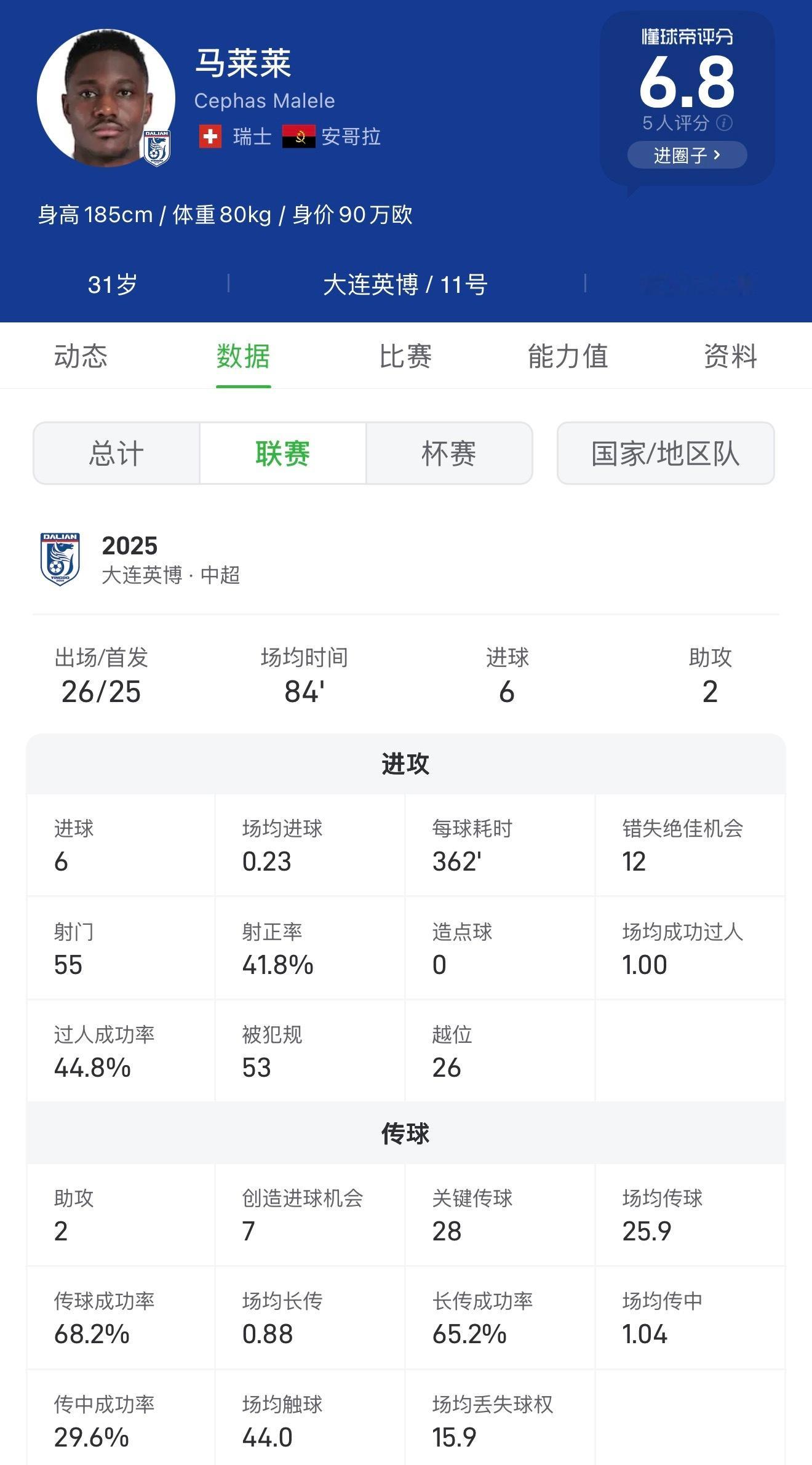The image size is (812, 1465).
Task: Open the 进圈子 button
Action: tap(687, 155)
